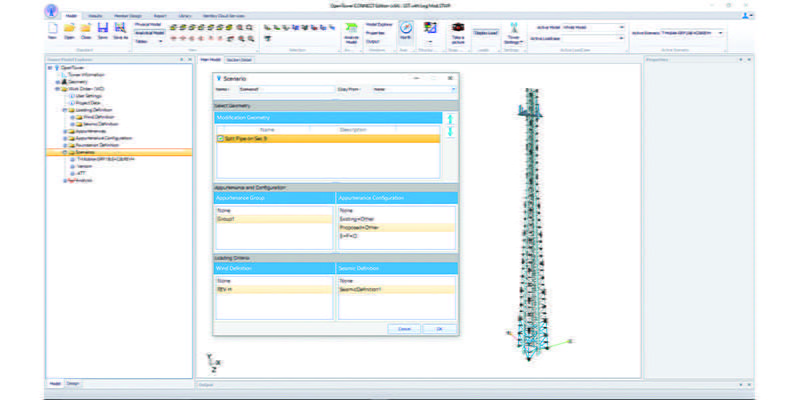800x400 pixels.
Task: Click the Open folder icon in ribbon
Action: click(69, 33)
